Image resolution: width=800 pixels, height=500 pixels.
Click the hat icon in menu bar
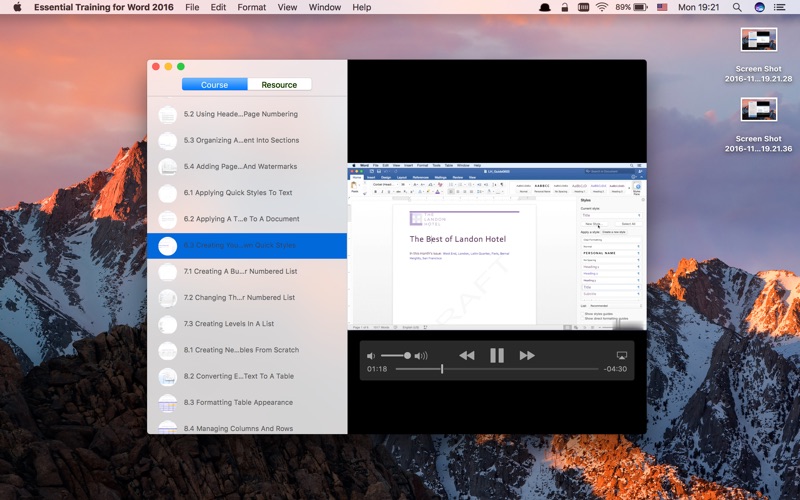[545, 7]
